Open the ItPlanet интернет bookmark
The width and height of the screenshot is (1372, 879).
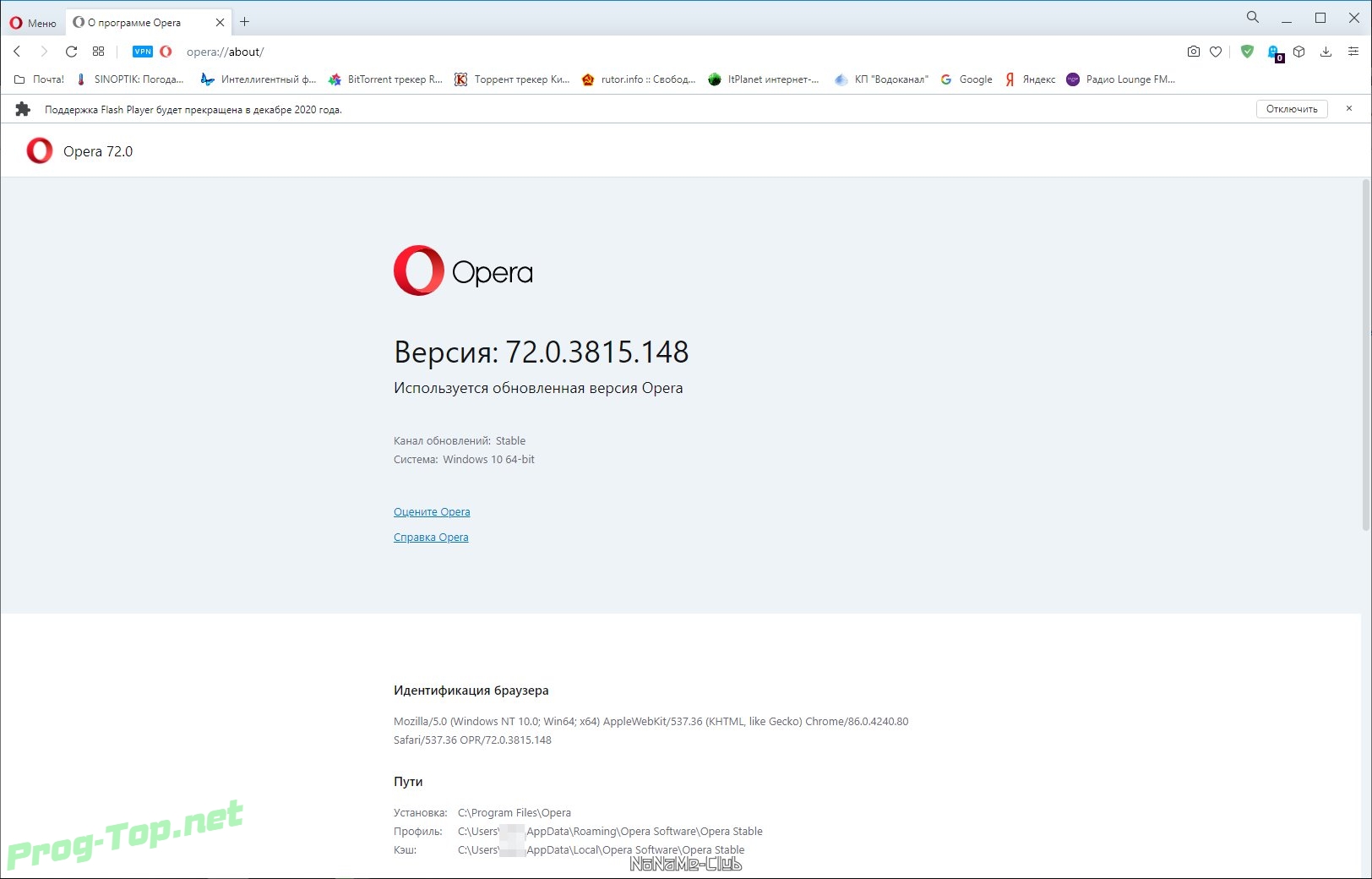(764, 79)
